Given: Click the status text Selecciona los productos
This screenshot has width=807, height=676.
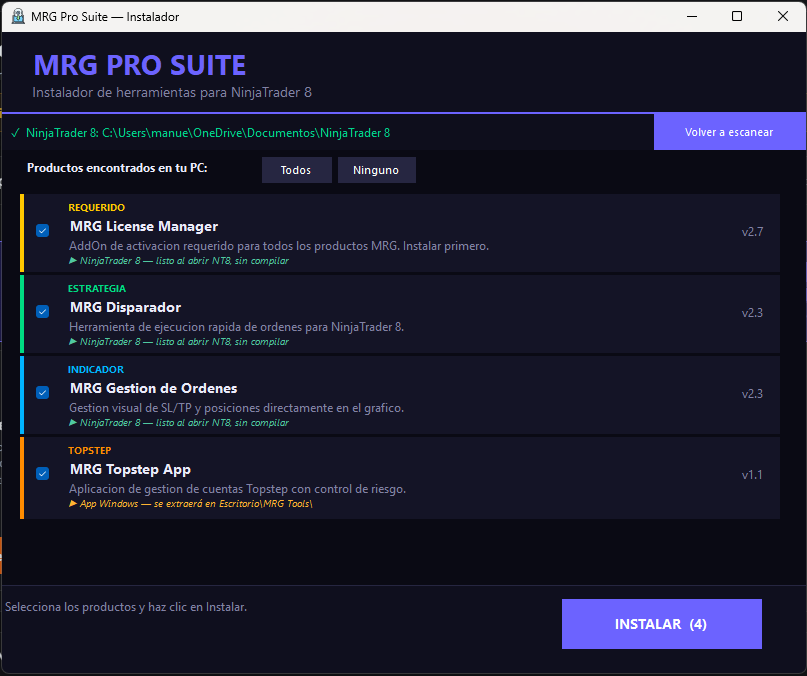Looking at the screenshot, I should click(x=126, y=607).
